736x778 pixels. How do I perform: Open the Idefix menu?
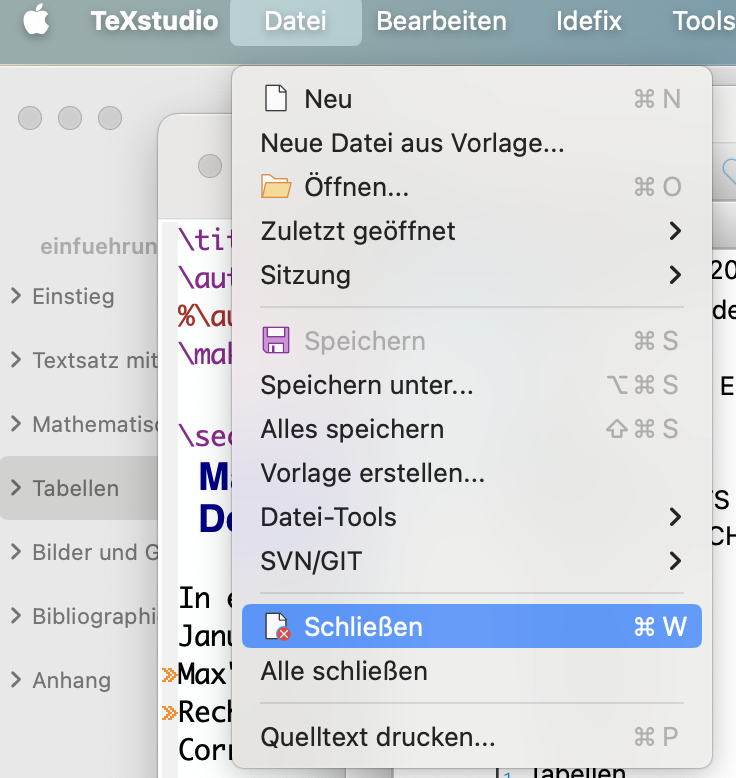coord(589,21)
